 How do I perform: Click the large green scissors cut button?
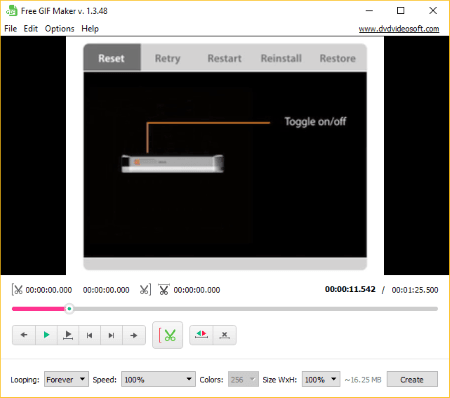(167, 335)
